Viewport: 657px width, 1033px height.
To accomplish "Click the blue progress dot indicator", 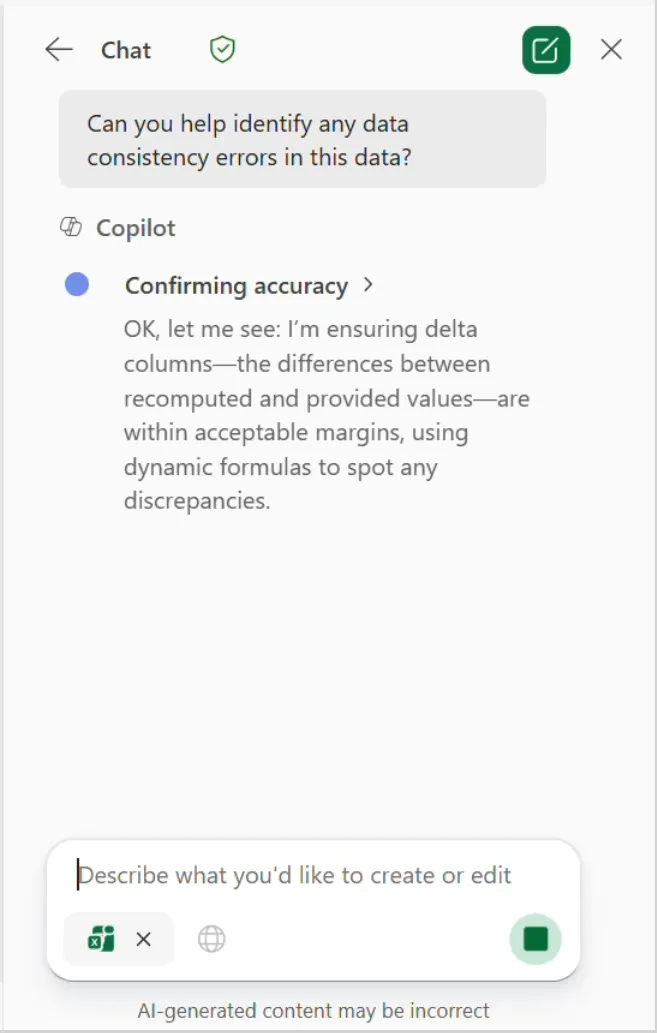I will 77,285.
